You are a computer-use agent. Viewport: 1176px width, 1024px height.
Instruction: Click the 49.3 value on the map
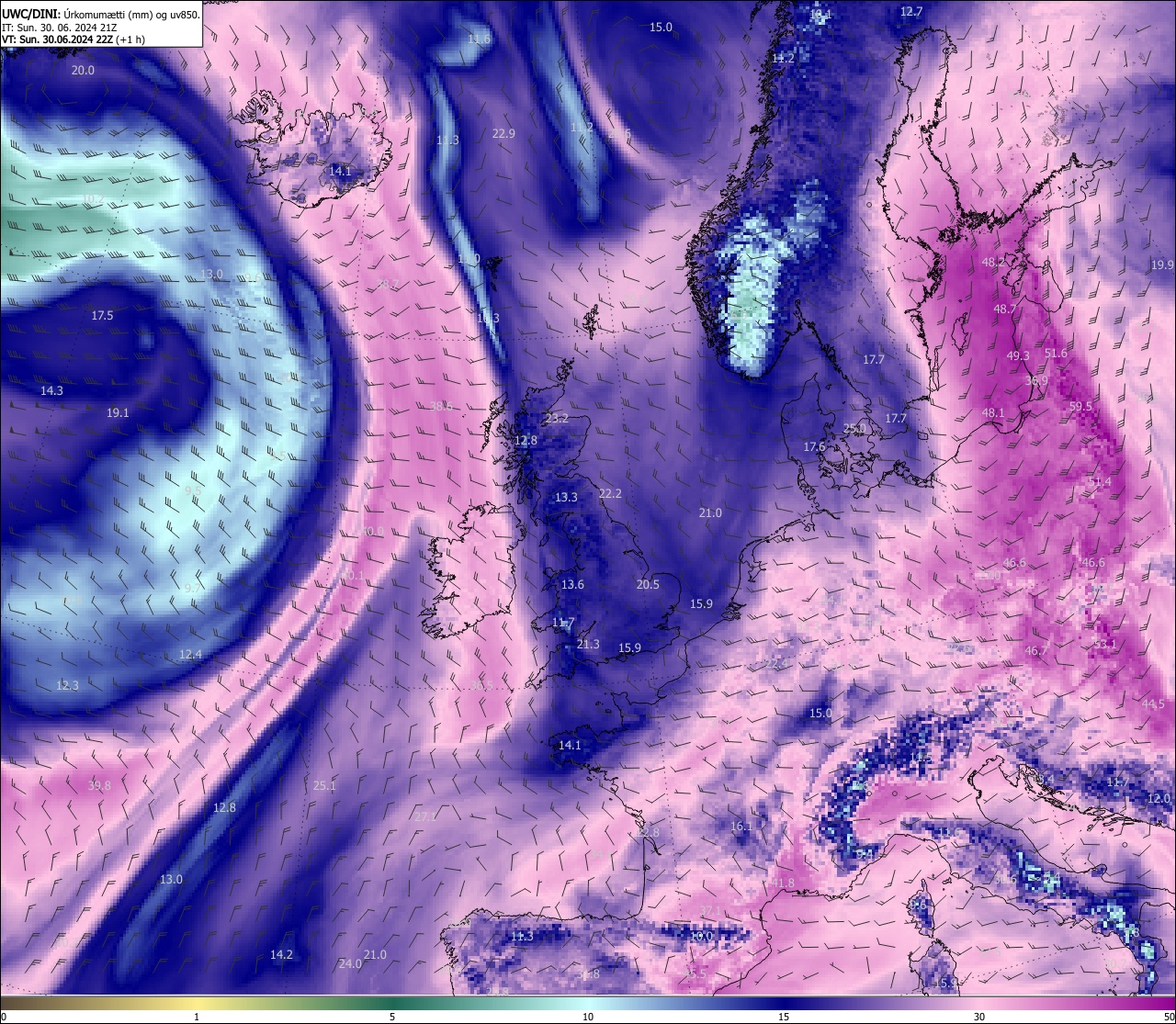pos(1018,356)
